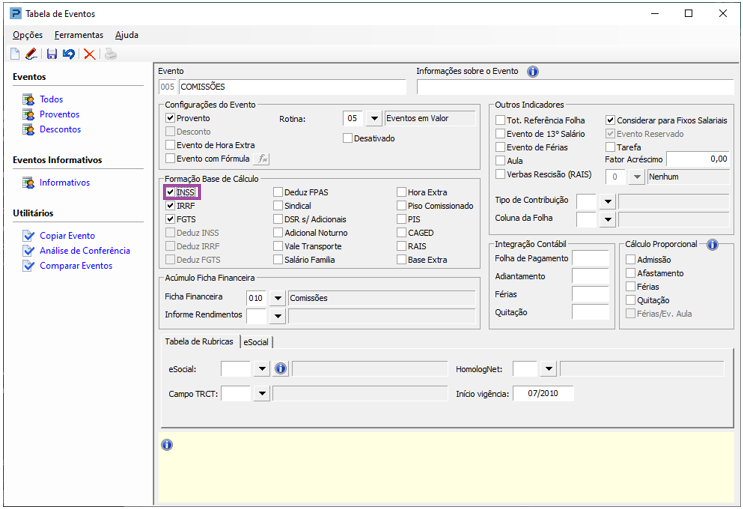Click Folha de Pagamento accounting field
This screenshot has width=743, height=509.
[590, 258]
